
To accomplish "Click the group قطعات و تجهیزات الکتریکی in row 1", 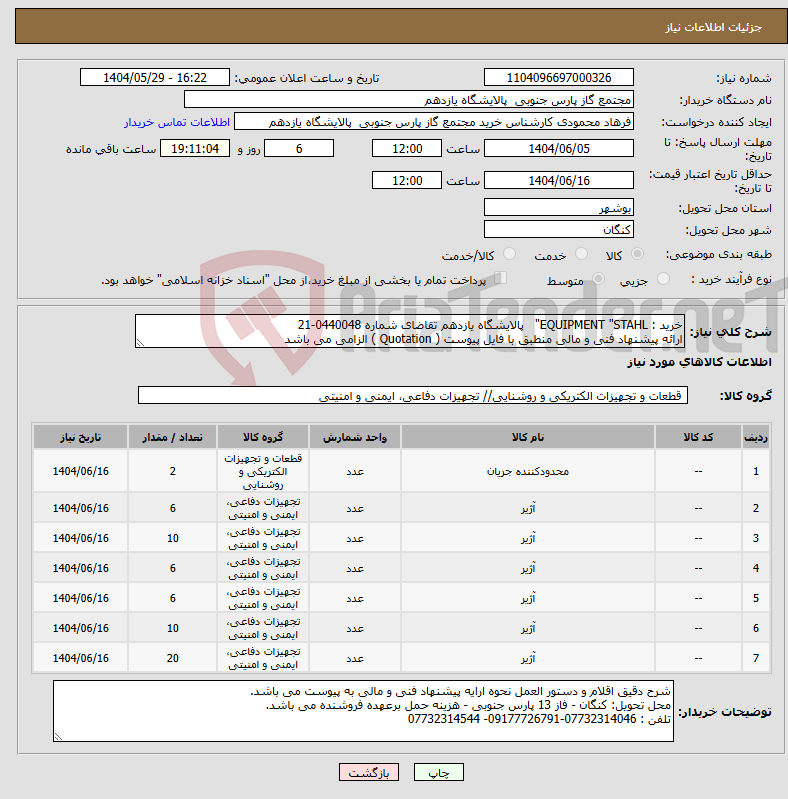I will coord(263,471).
